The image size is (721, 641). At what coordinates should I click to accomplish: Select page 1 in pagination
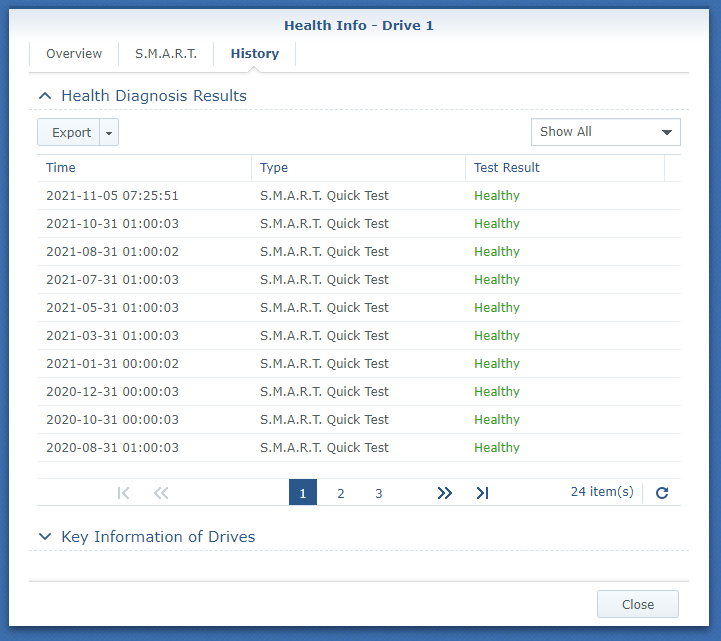pos(303,492)
